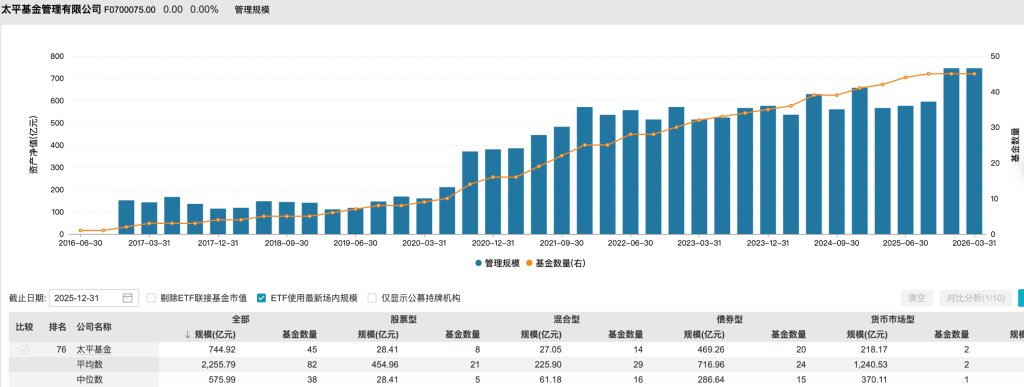Click the 218.17 money market cell
The image size is (1024, 387).
874,349
